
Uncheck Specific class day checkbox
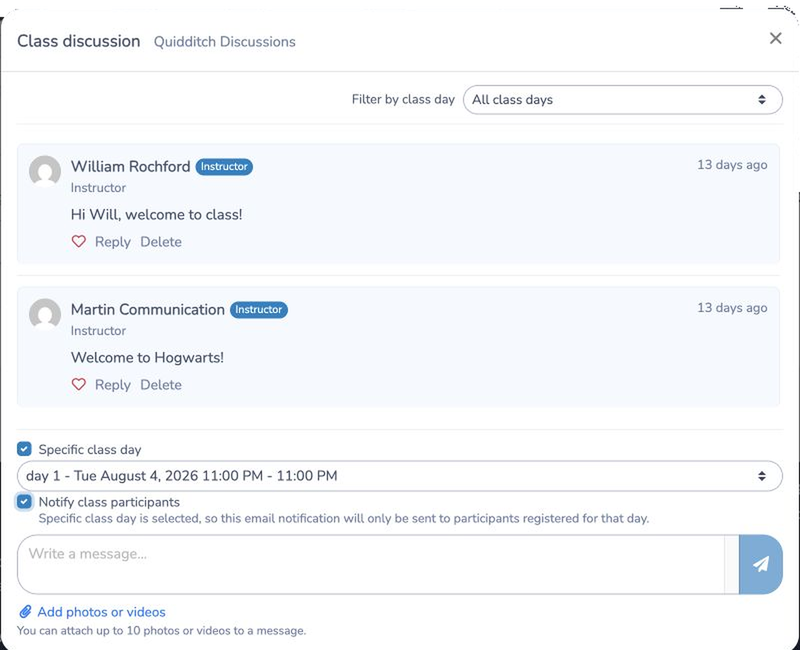point(24,448)
